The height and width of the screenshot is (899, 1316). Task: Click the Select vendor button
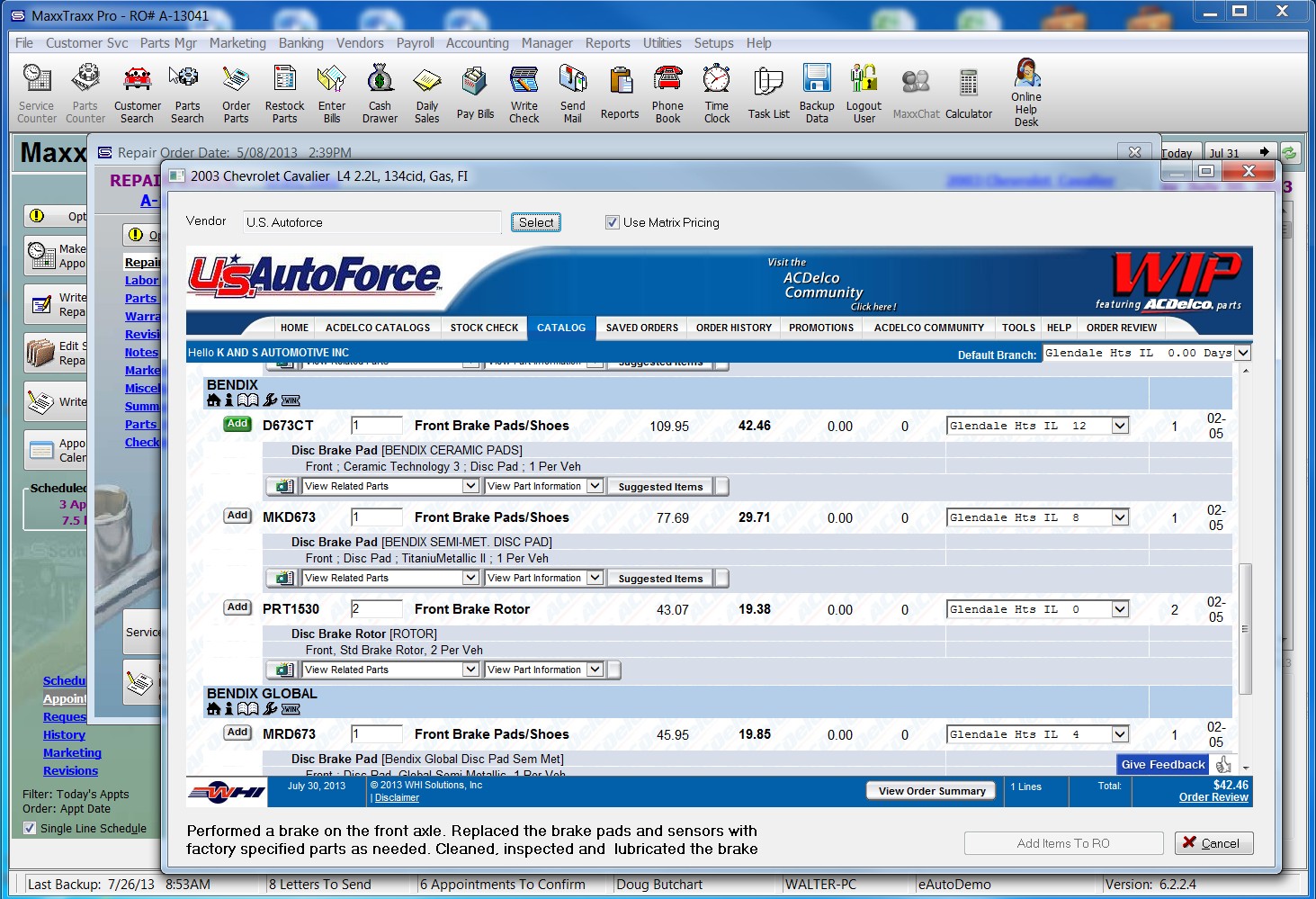[x=536, y=222]
